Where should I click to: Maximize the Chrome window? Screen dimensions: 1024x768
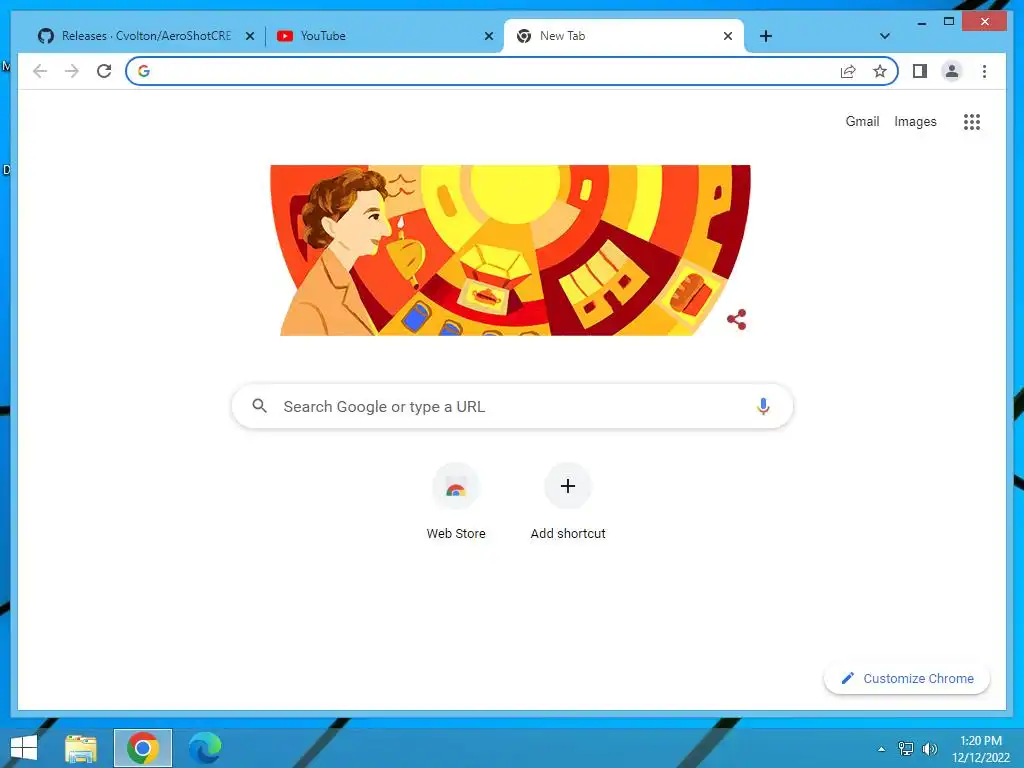[949, 22]
